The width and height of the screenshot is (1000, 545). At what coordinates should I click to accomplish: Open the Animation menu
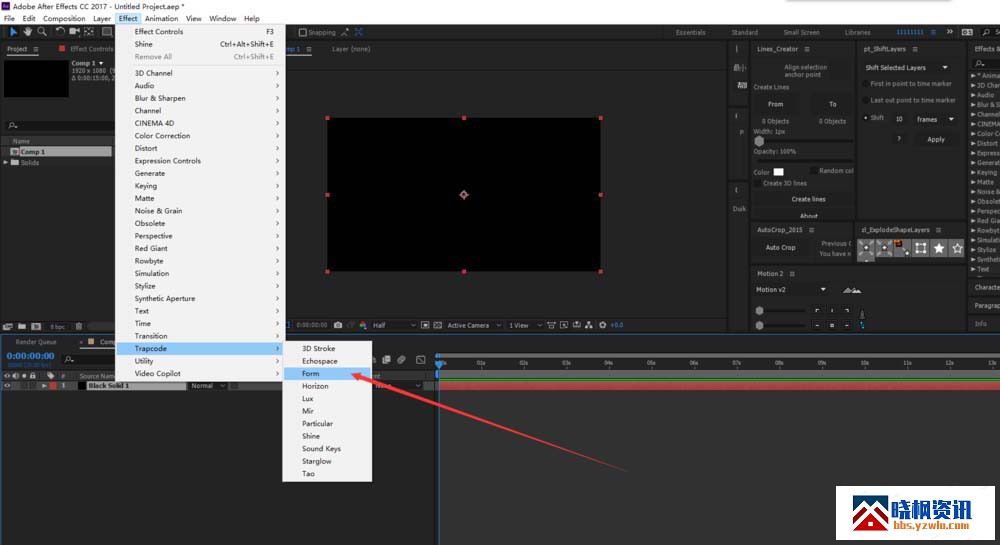(x=161, y=18)
